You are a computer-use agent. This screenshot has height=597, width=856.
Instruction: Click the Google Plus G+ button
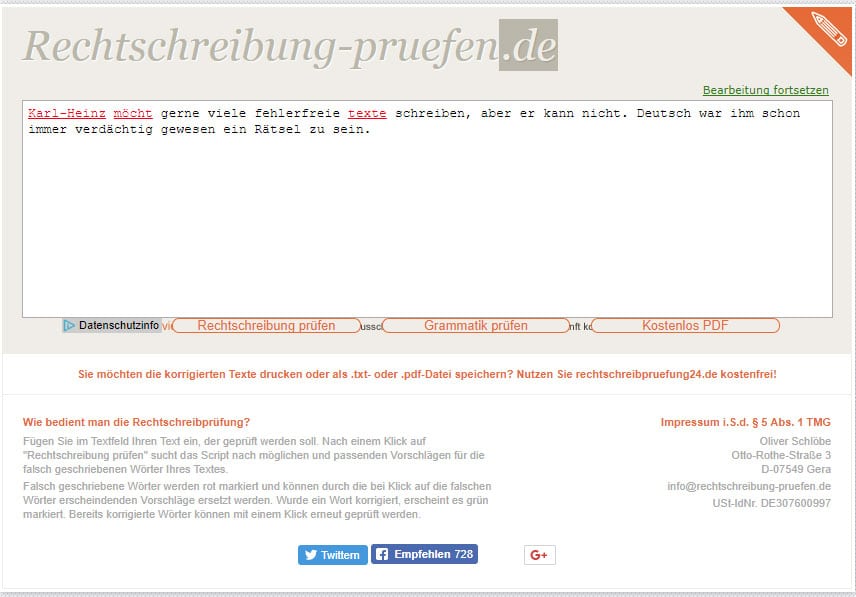coord(539,555)
